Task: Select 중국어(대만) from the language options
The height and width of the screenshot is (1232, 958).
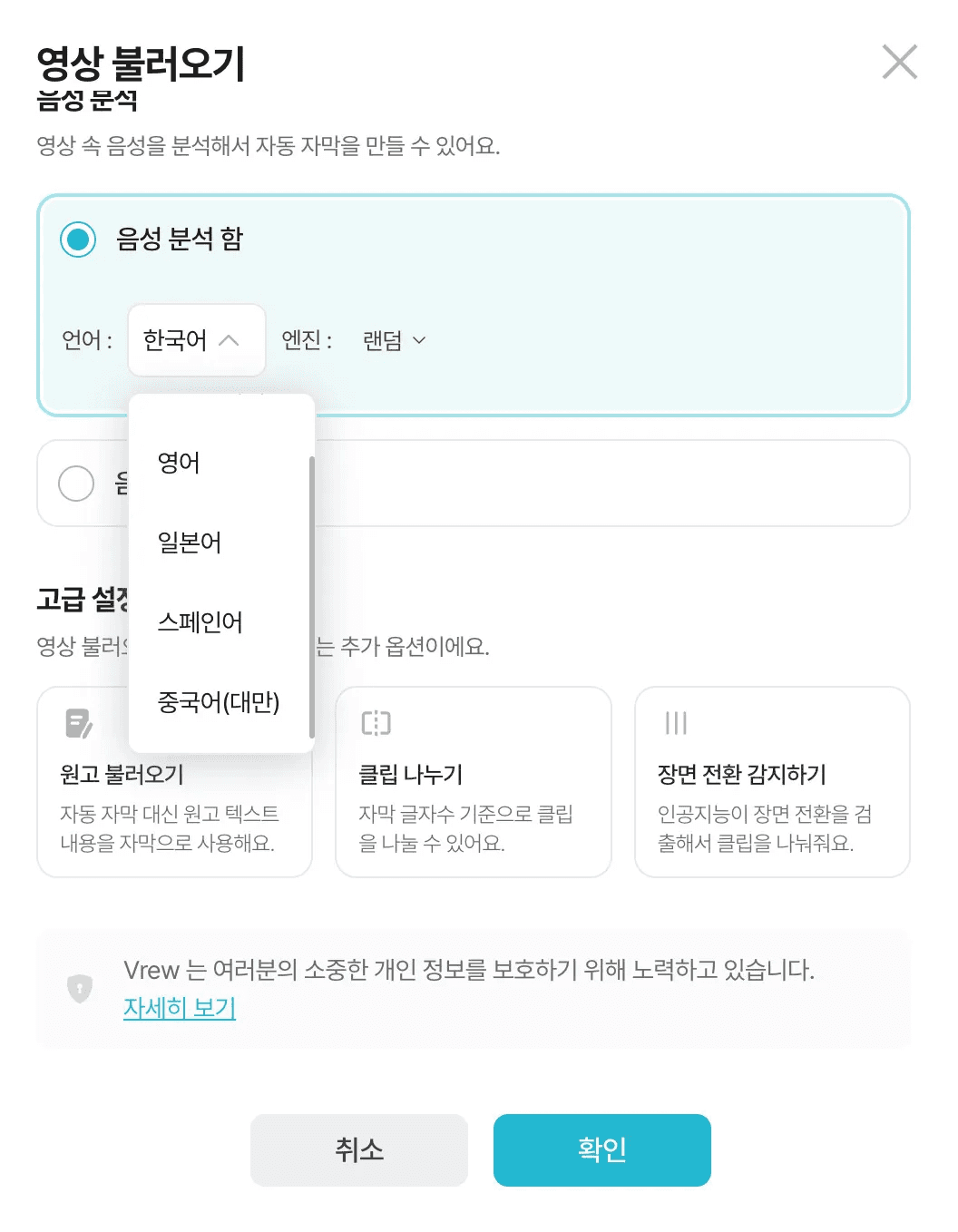Action: [x=220, y=703]
